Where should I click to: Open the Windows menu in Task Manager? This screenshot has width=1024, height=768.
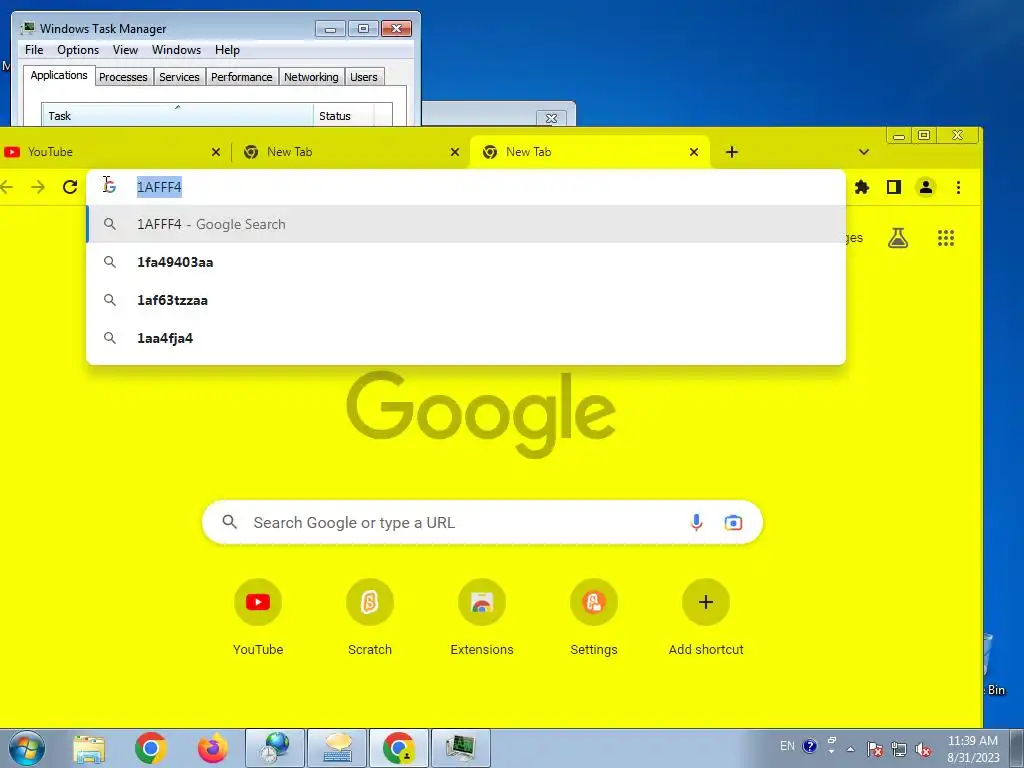(x=176, y=50)
